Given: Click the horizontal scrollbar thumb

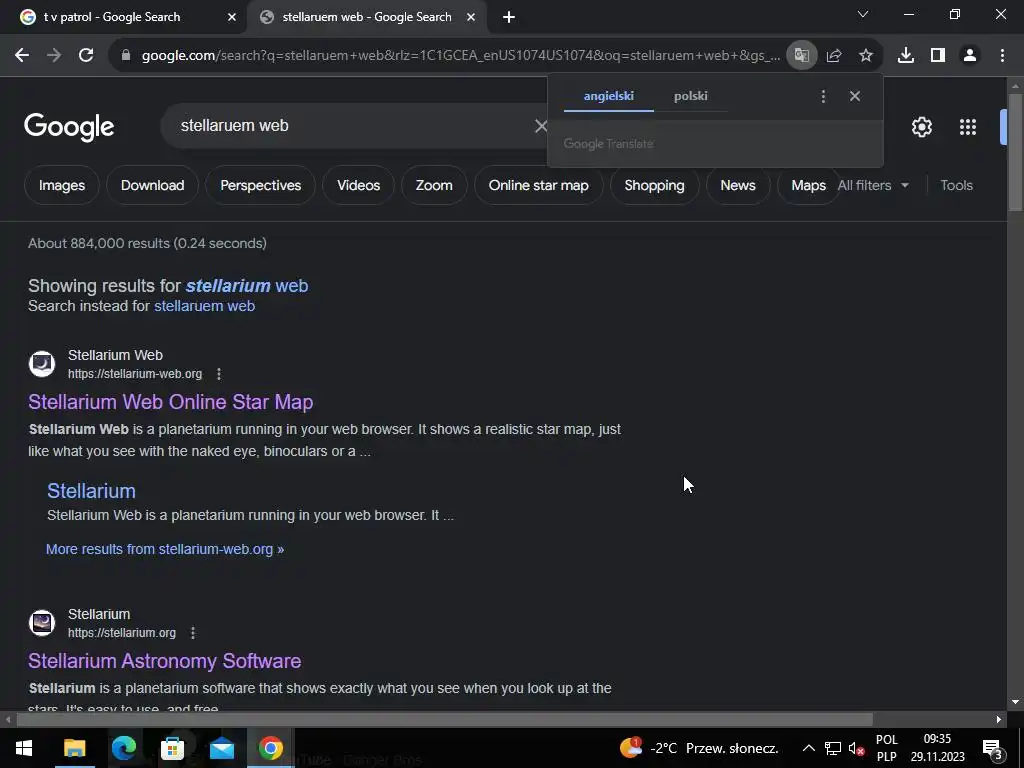Looking at the screenshot, I should click(x=444, y=720).
